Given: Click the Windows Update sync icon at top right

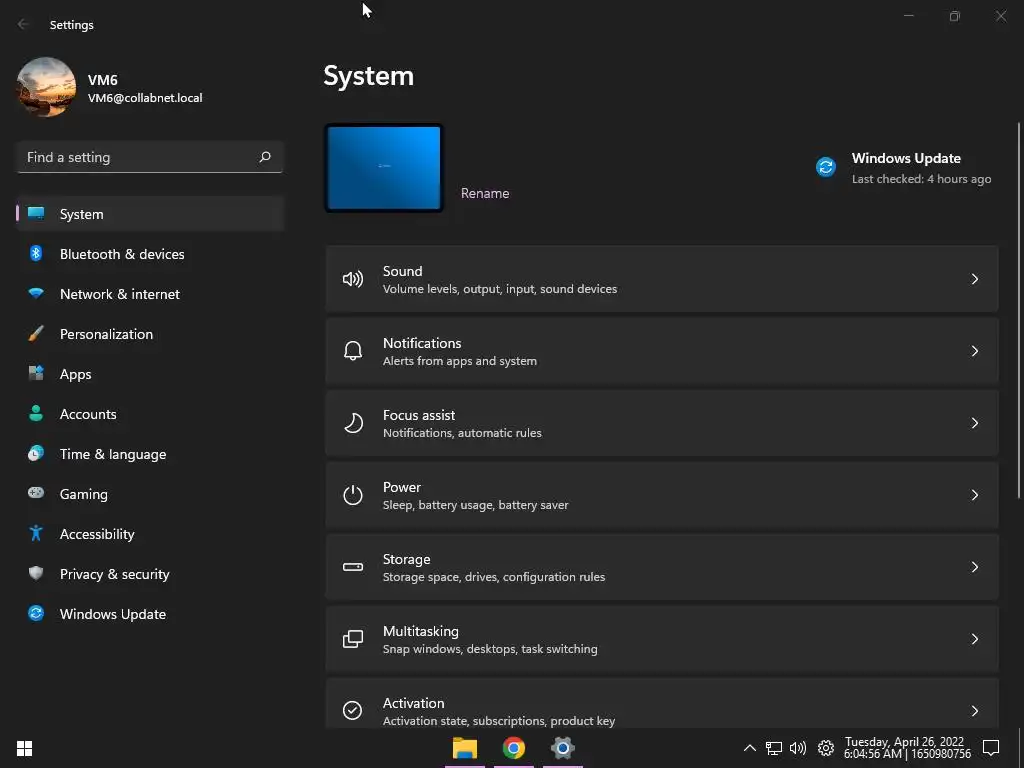Looking at the screenshot, I should point(826,167).
